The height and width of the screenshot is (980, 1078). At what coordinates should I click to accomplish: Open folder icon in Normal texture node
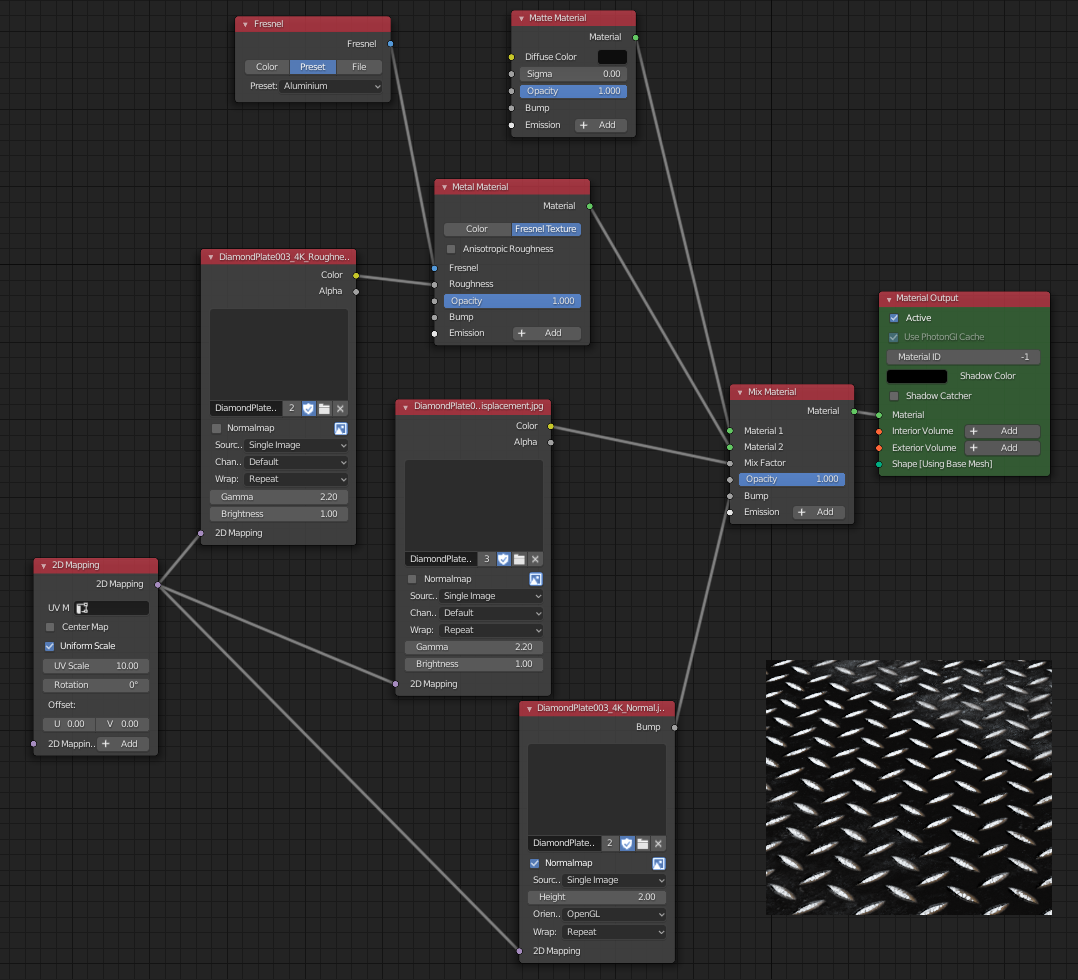coord(643,843)
